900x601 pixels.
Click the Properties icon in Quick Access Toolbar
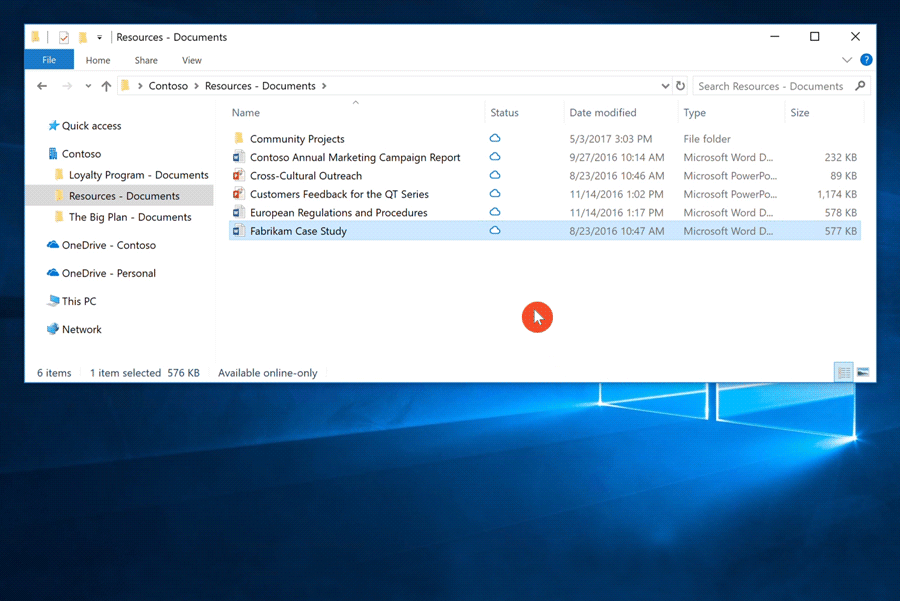pos(63,37)
